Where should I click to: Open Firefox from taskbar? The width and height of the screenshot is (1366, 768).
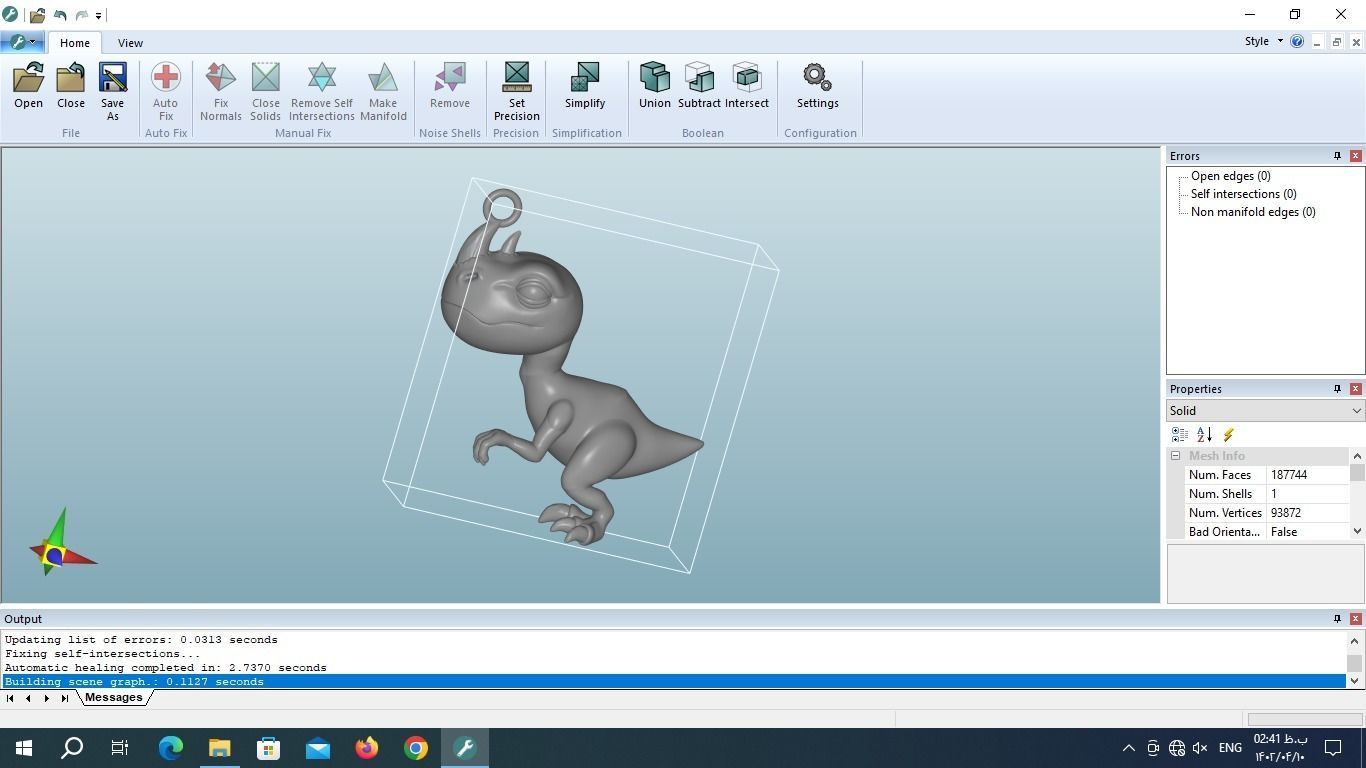(x=367, y=748)
